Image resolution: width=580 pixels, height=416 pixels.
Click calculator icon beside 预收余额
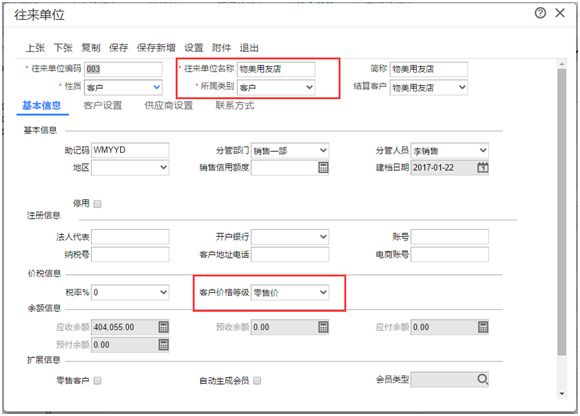(x=323, y=327)
